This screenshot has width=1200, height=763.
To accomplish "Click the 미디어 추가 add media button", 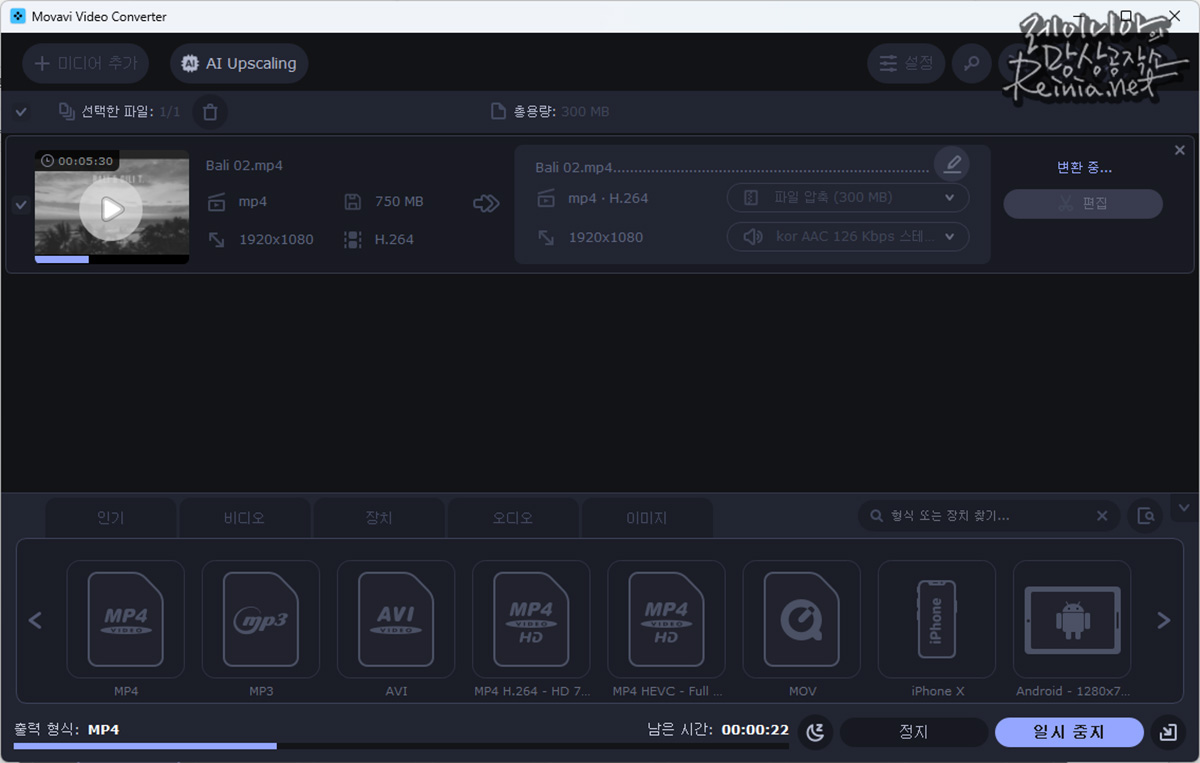I will coord(86,63).
